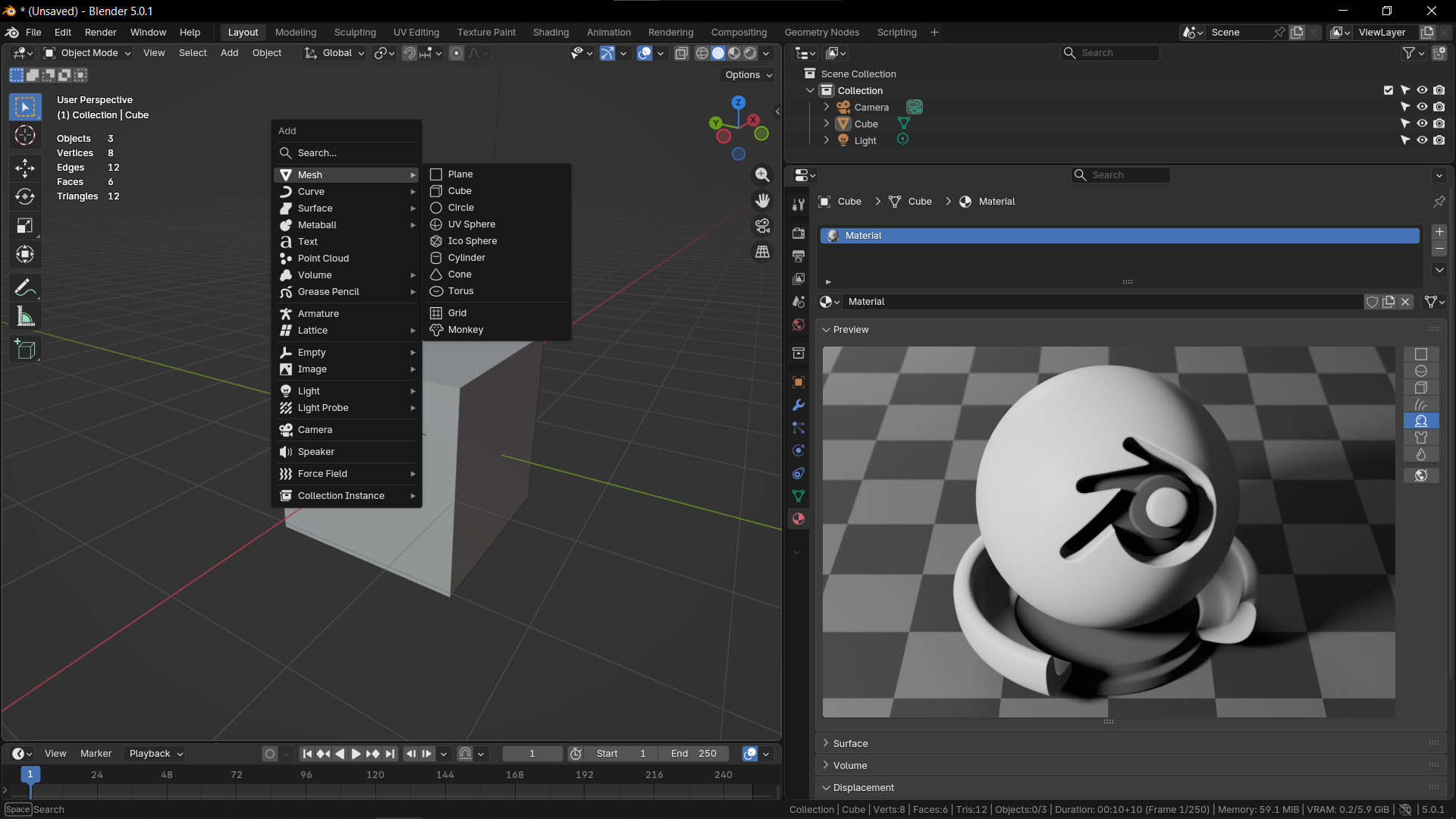The height and width of the screenshot is (819, 1456).
Task: Select the monkey preview shape icon
Action: coord(1421,421)
